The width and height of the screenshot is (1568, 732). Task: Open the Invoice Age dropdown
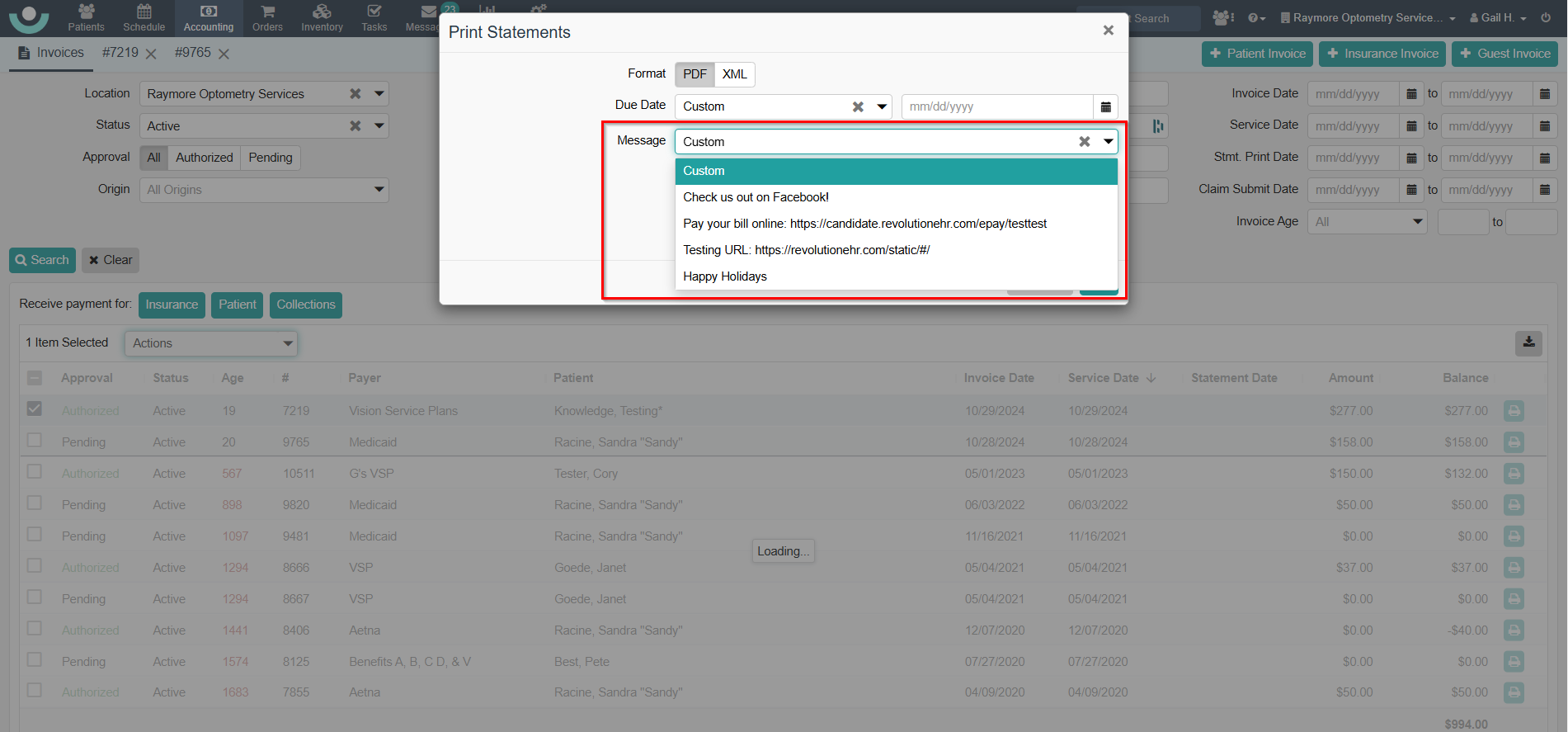pos(1367,222)
